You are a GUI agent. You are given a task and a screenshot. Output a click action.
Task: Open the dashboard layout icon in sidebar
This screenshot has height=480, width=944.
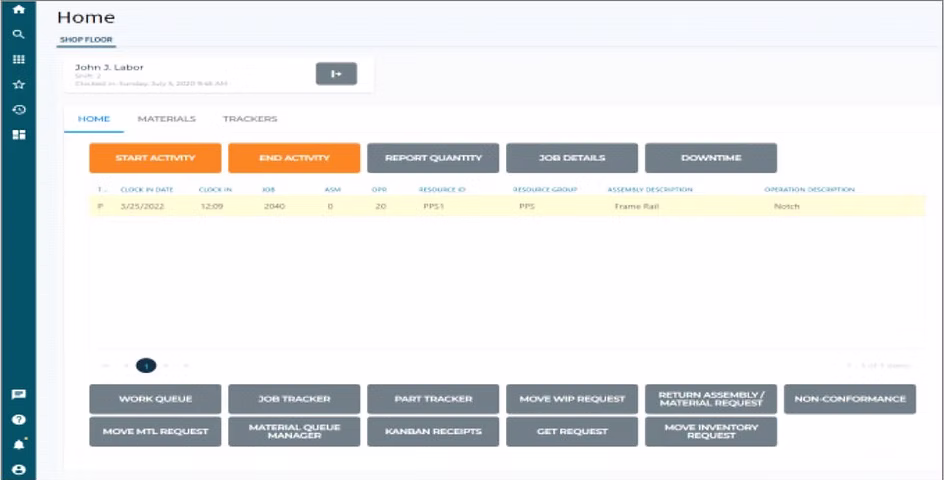(x=19, y=135)
